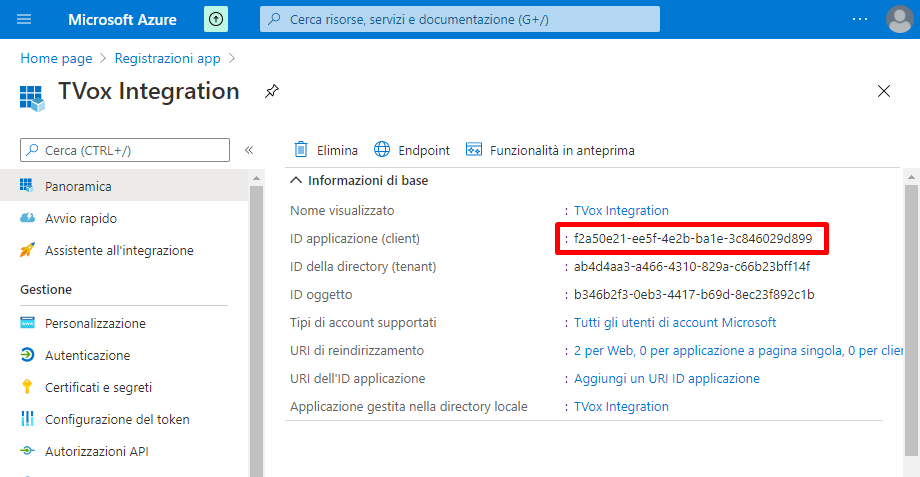Open Tutti gli utenti di account Microsoft
Screen dimensions: 920x477
675,323
